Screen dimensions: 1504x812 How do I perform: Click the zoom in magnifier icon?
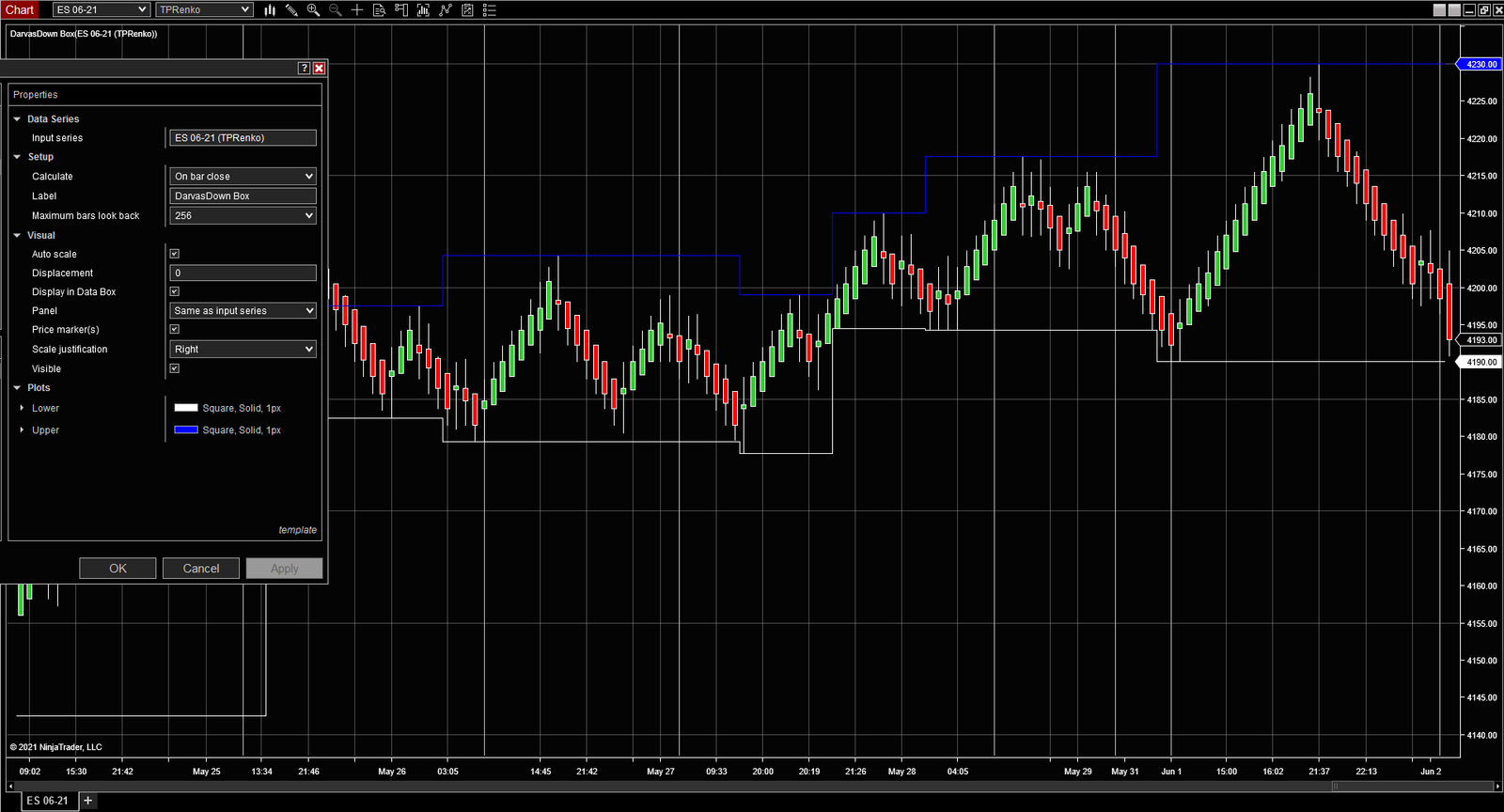pos(313,10)
